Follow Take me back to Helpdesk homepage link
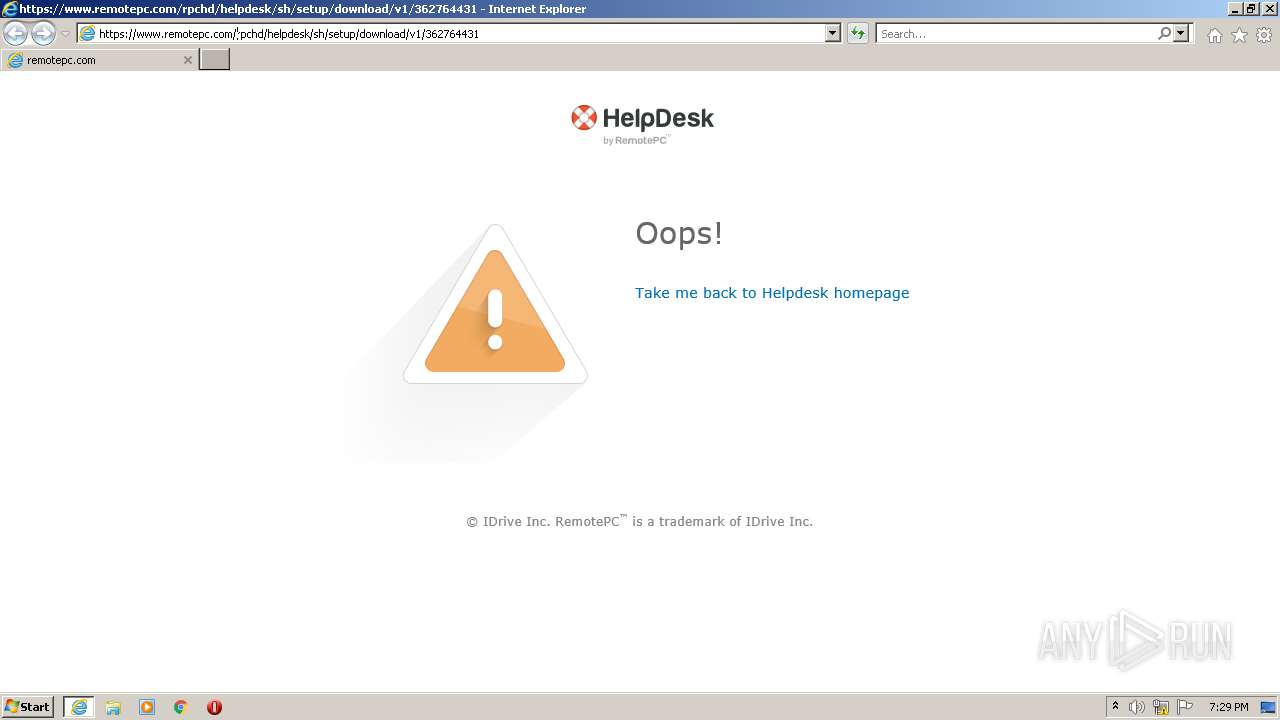 click(772, 293)
